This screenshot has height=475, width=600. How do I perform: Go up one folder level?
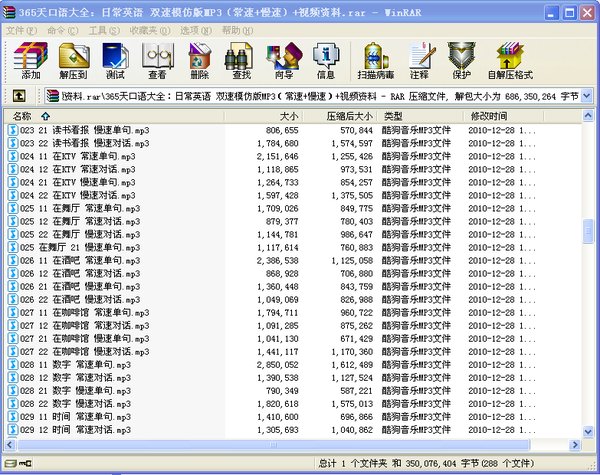coord(19,96)
